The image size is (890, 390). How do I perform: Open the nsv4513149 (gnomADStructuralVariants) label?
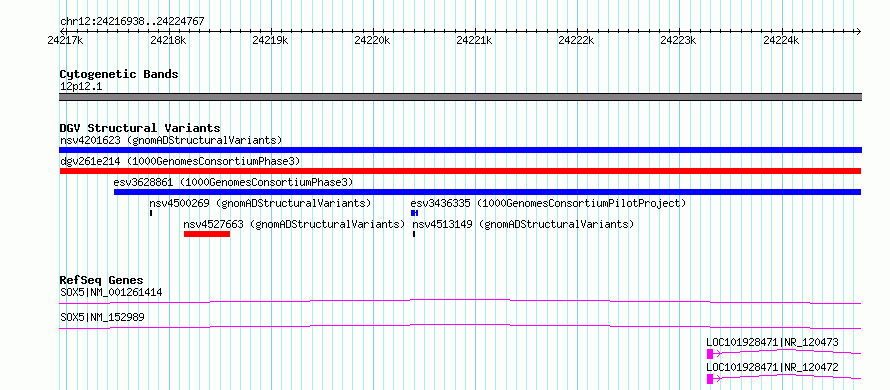523,224
